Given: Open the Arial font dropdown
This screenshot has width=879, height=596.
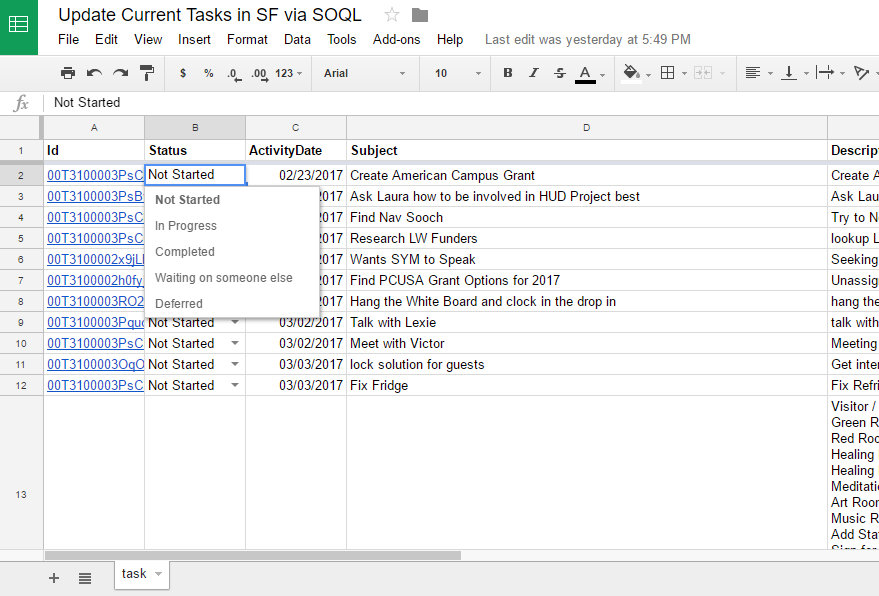Looking at the screenshot, I should [364, 73].
